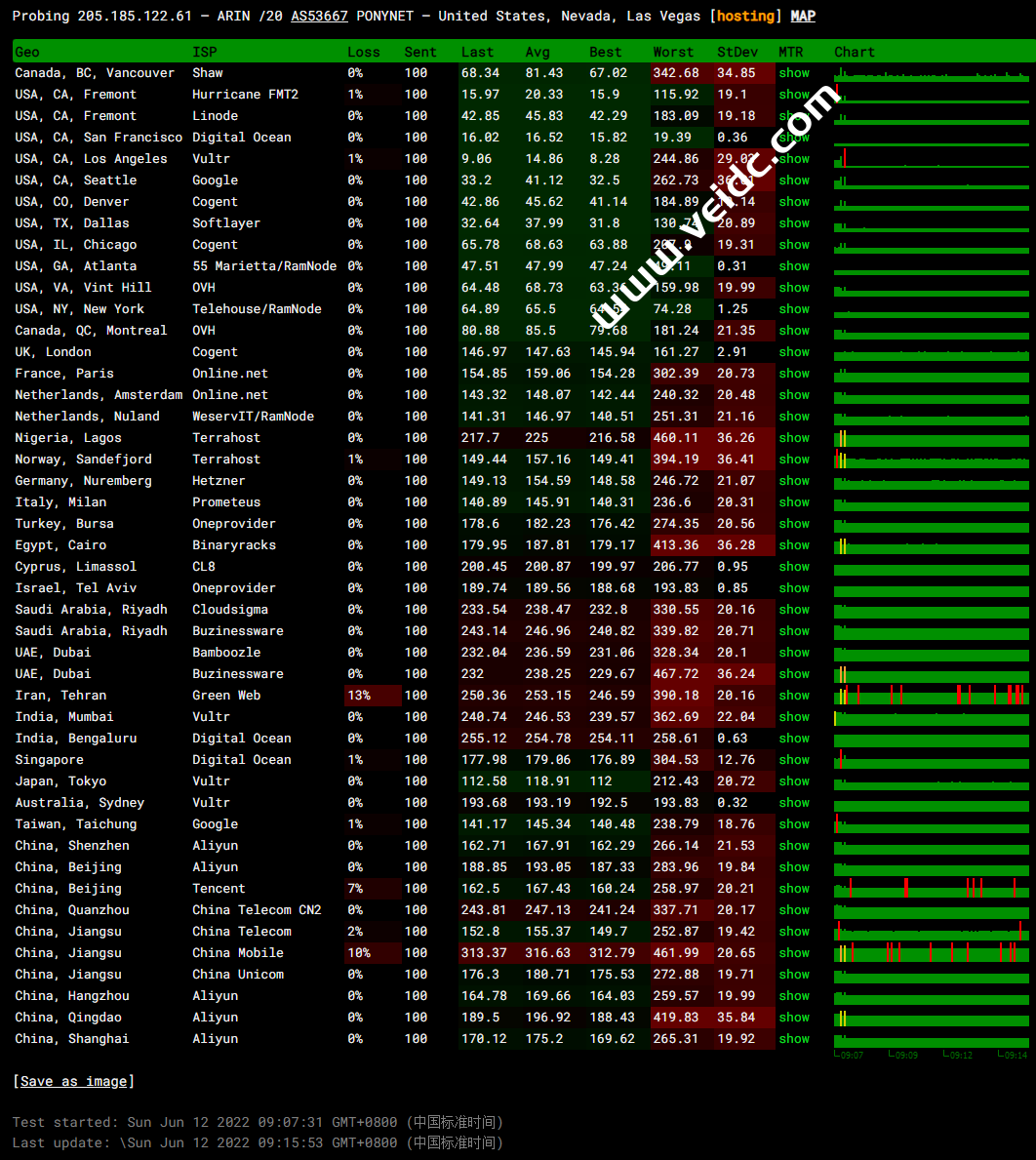The width and height of the screenshot is (1036, 1160).
Task: Open the MAP link in the header
Action: tap(802, 16)
